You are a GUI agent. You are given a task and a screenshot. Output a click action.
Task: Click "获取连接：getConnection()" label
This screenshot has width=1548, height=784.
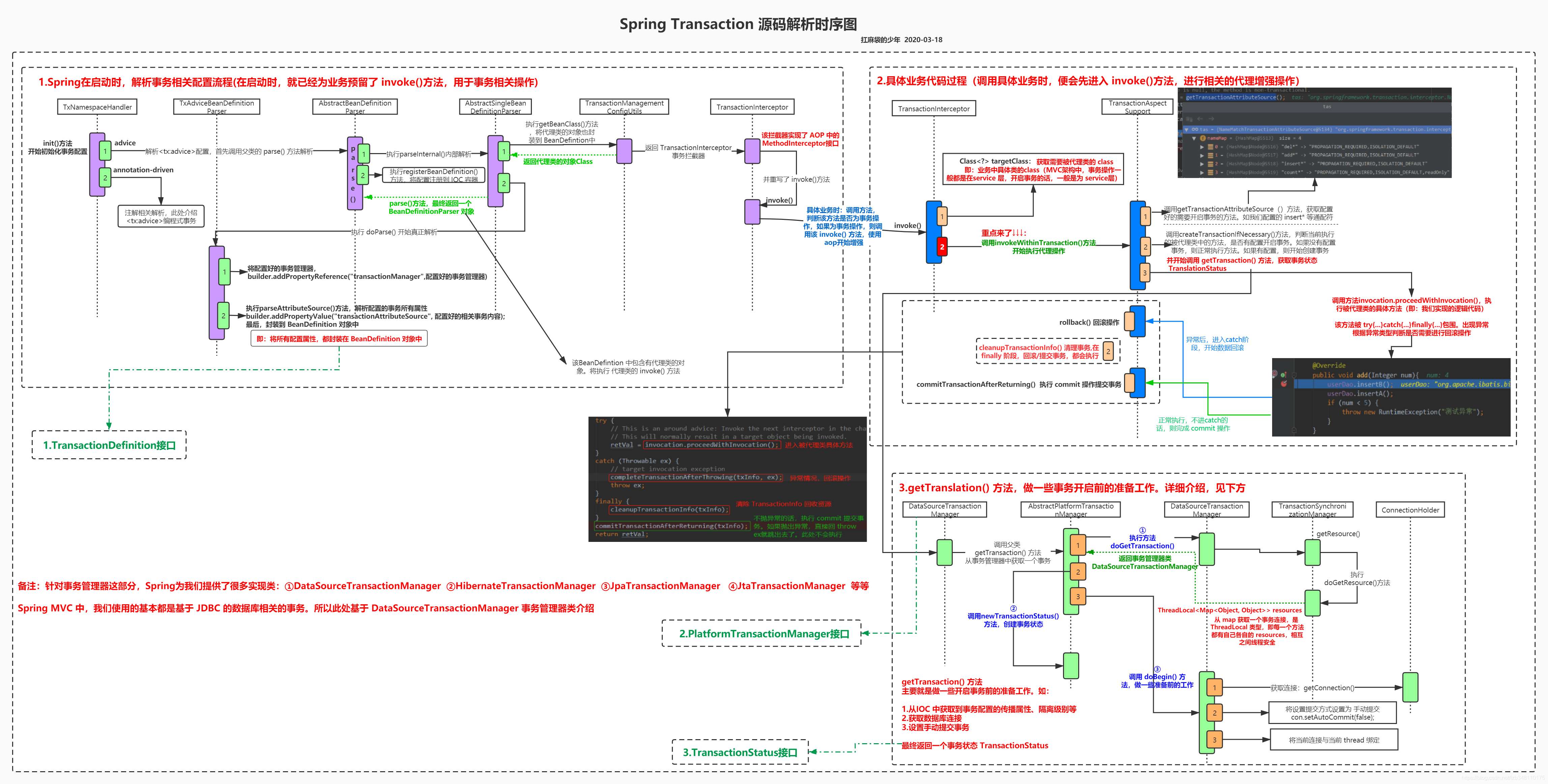pos(1313,688)
